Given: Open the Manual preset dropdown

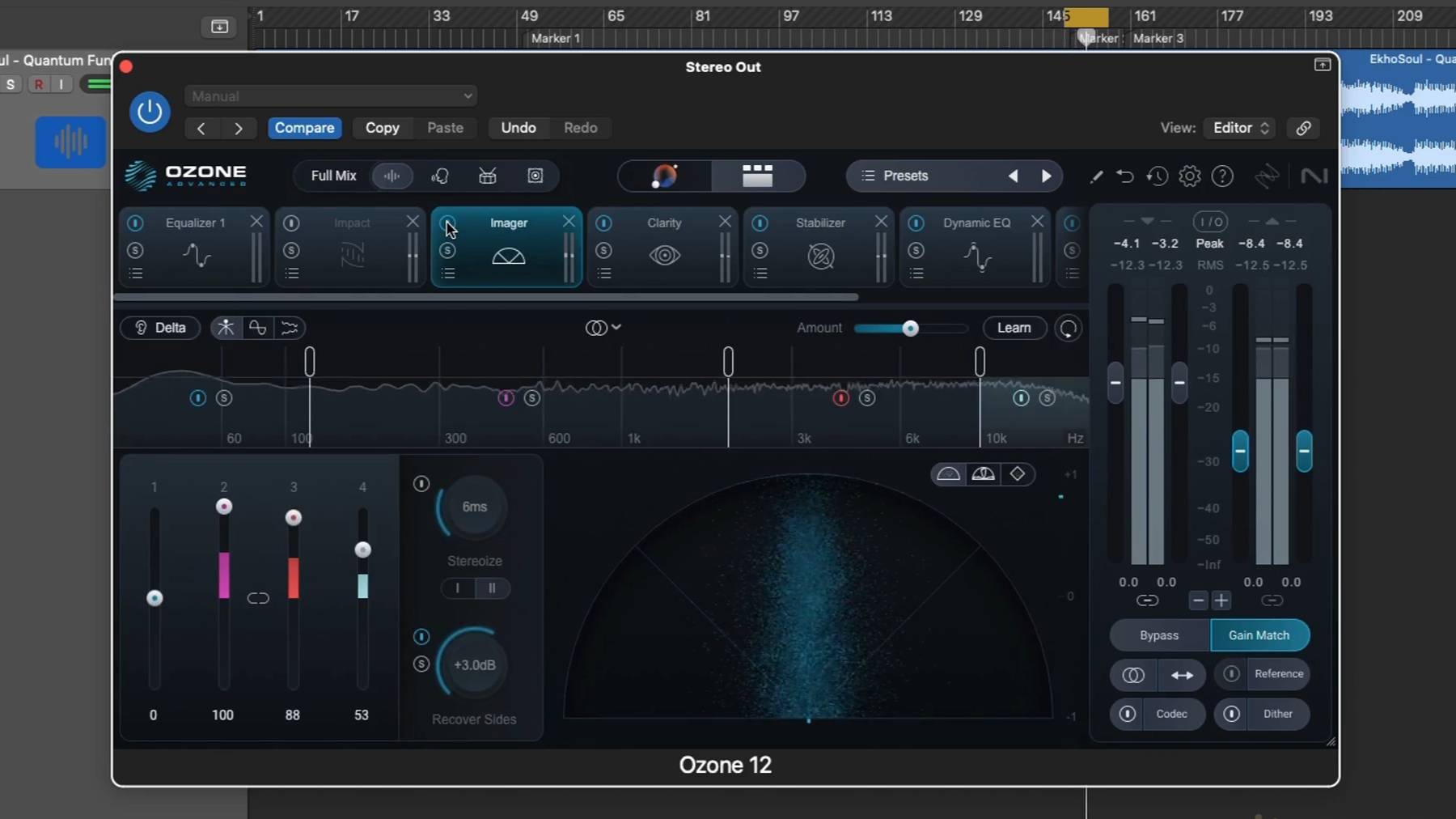Looking at the screenshot, I should (x=330, y=96).
